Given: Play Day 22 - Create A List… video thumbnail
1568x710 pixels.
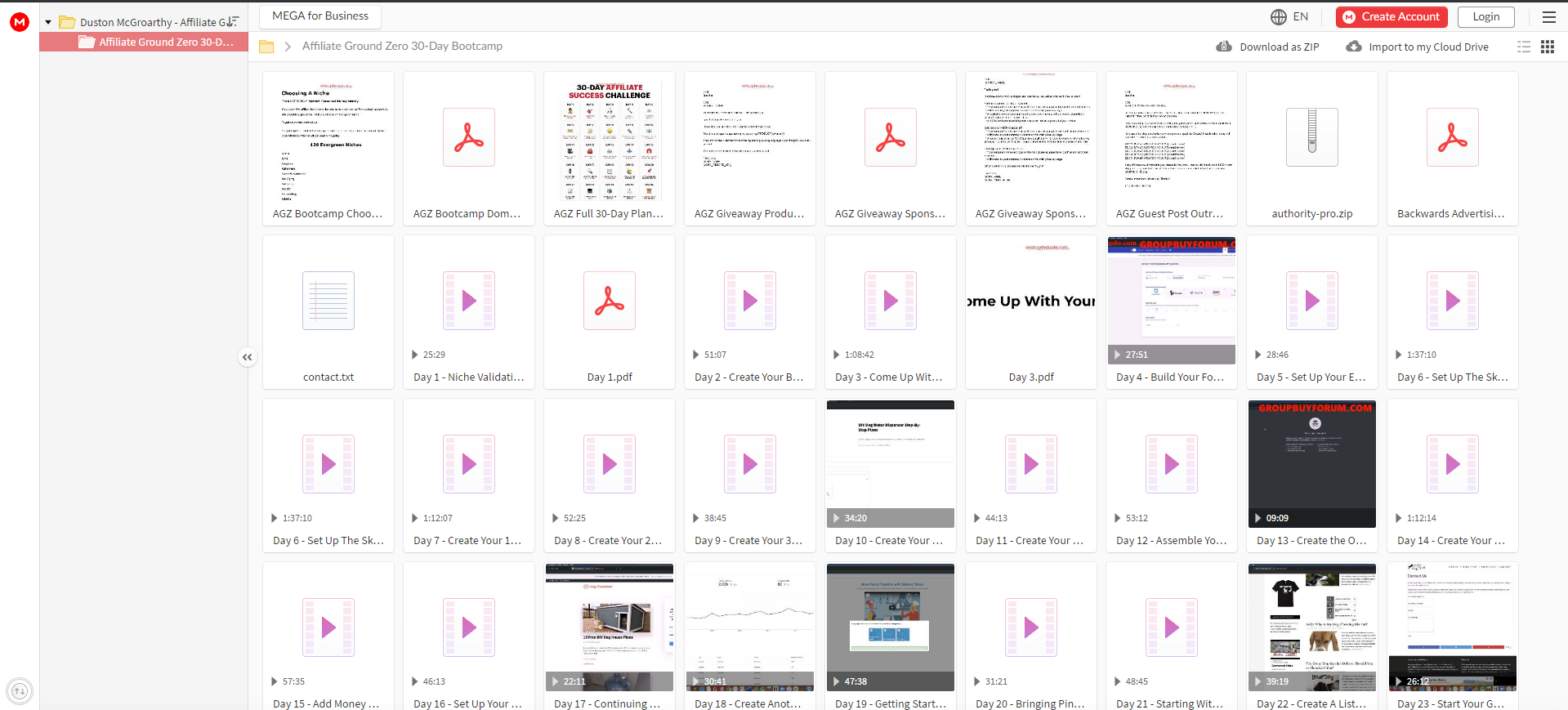Looking at the screenshot, I should coord(1312,627).
